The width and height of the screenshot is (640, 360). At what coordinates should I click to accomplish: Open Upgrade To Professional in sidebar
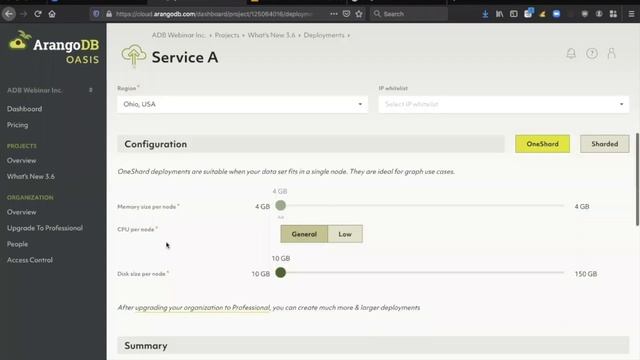coord(45,228)
